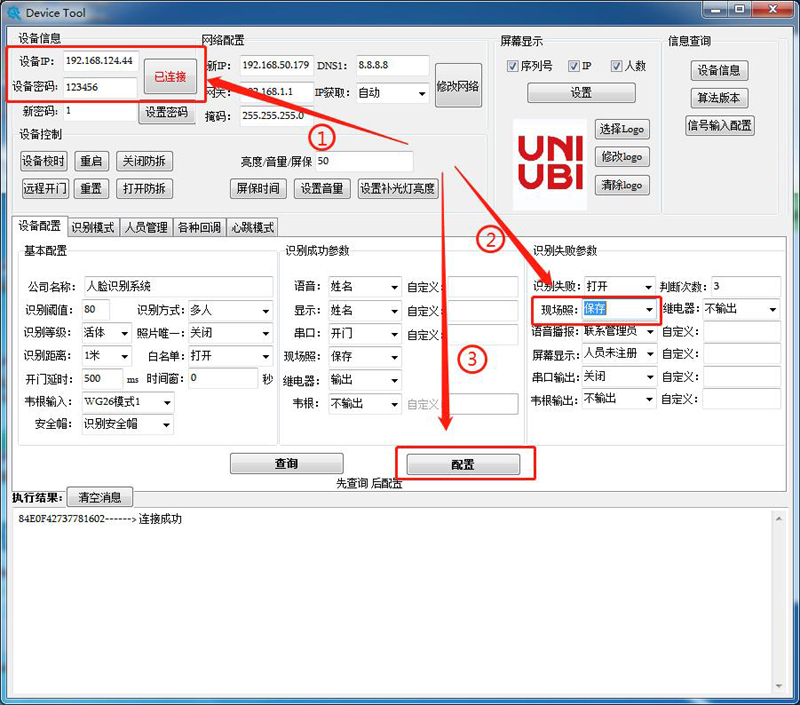
Task: Open the success 现场照 dropdown
Action: point(365,357)
